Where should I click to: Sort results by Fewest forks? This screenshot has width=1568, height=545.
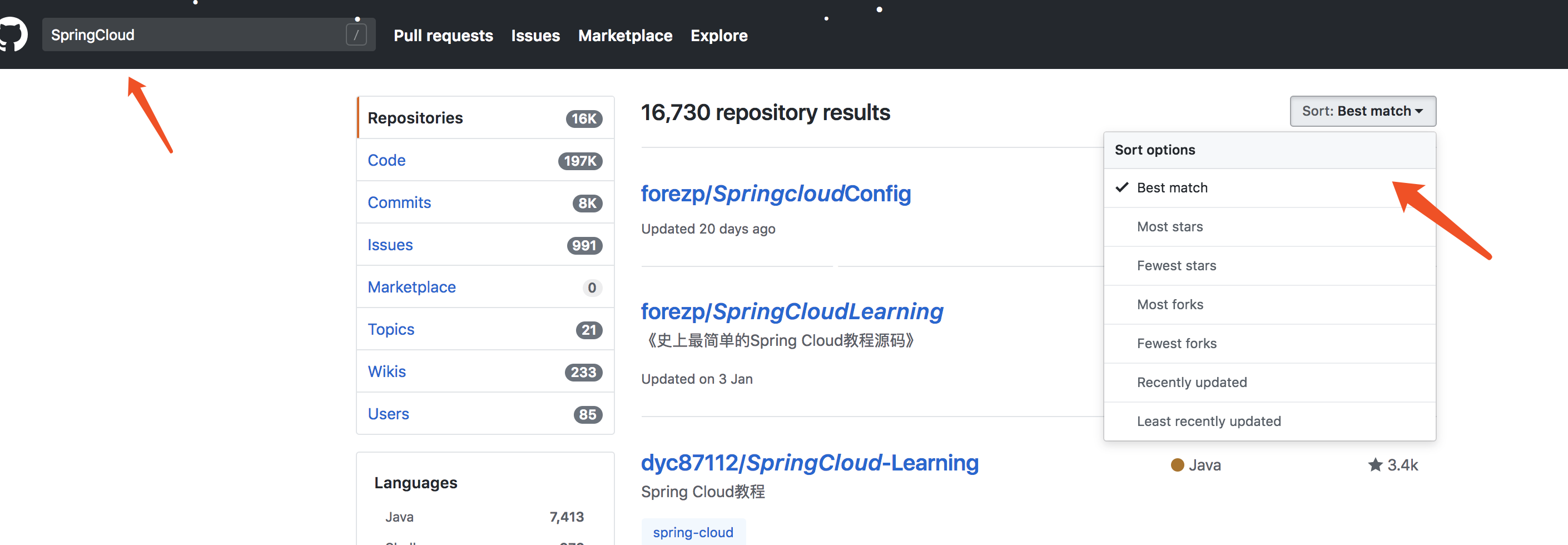[1269, 344]
